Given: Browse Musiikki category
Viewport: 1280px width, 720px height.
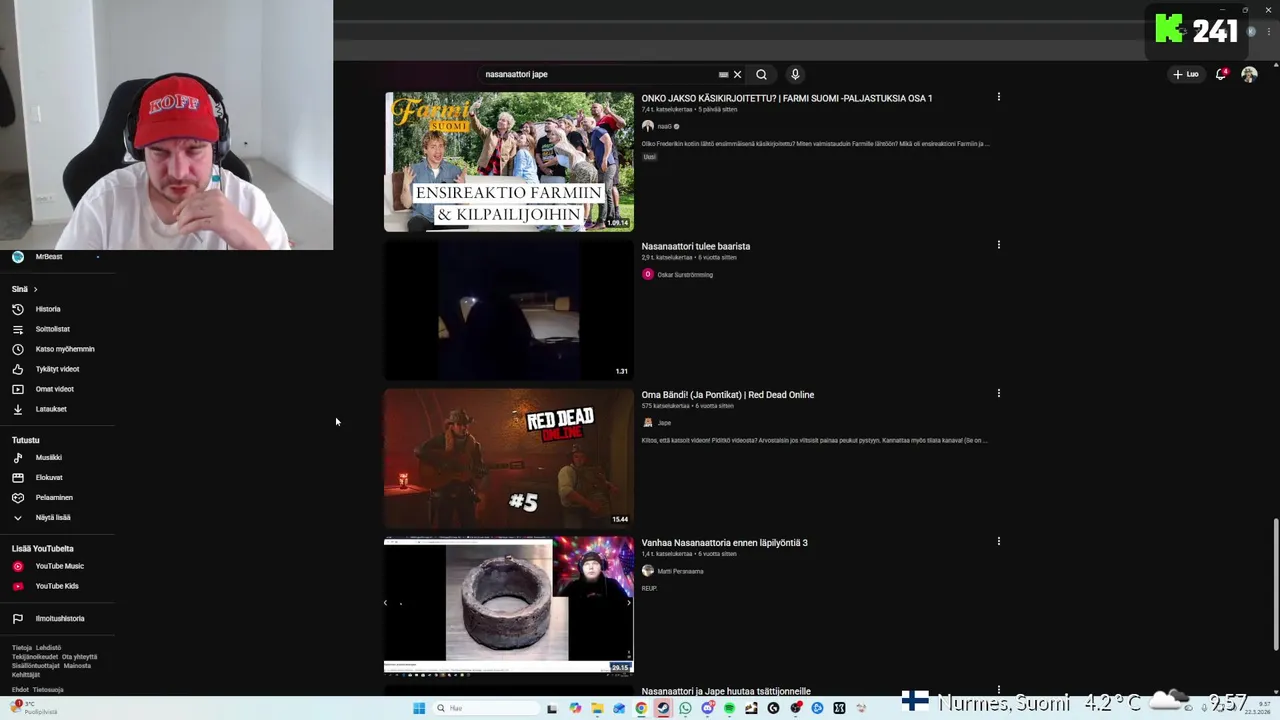Looking at the screenshot, I should click(x=48, y=457).
